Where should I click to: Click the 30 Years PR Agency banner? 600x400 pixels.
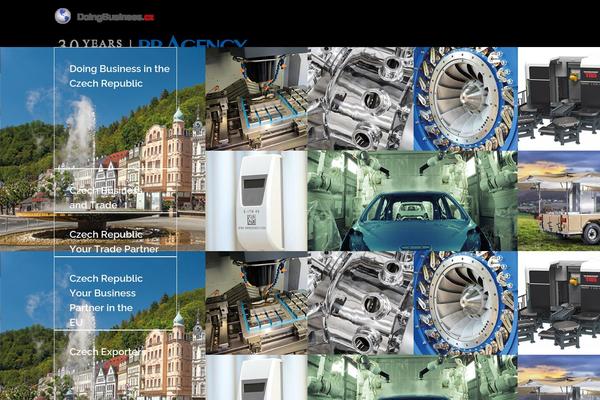[x=153, y=42]
